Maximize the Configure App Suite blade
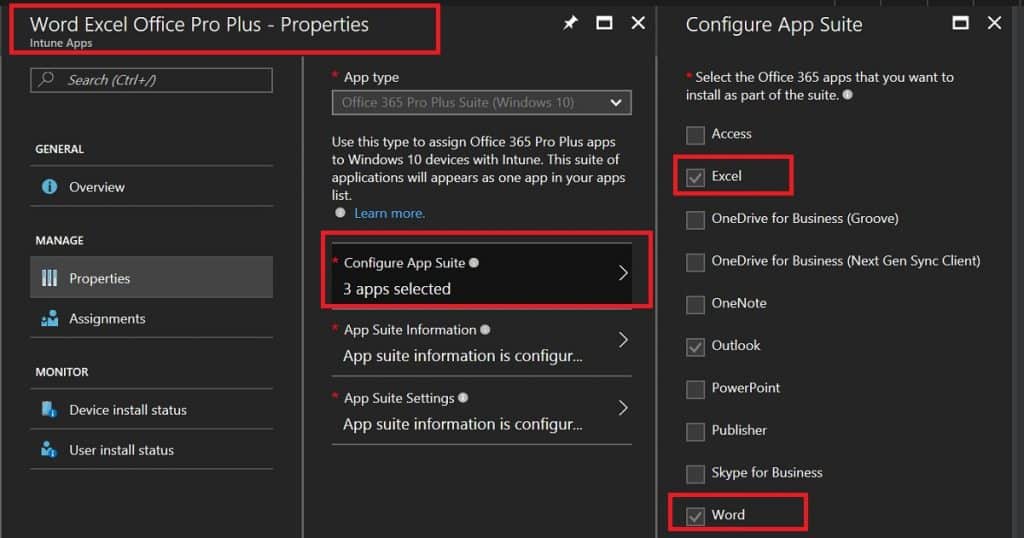Viewport: 1024px width, 538px height. (961, 24)
